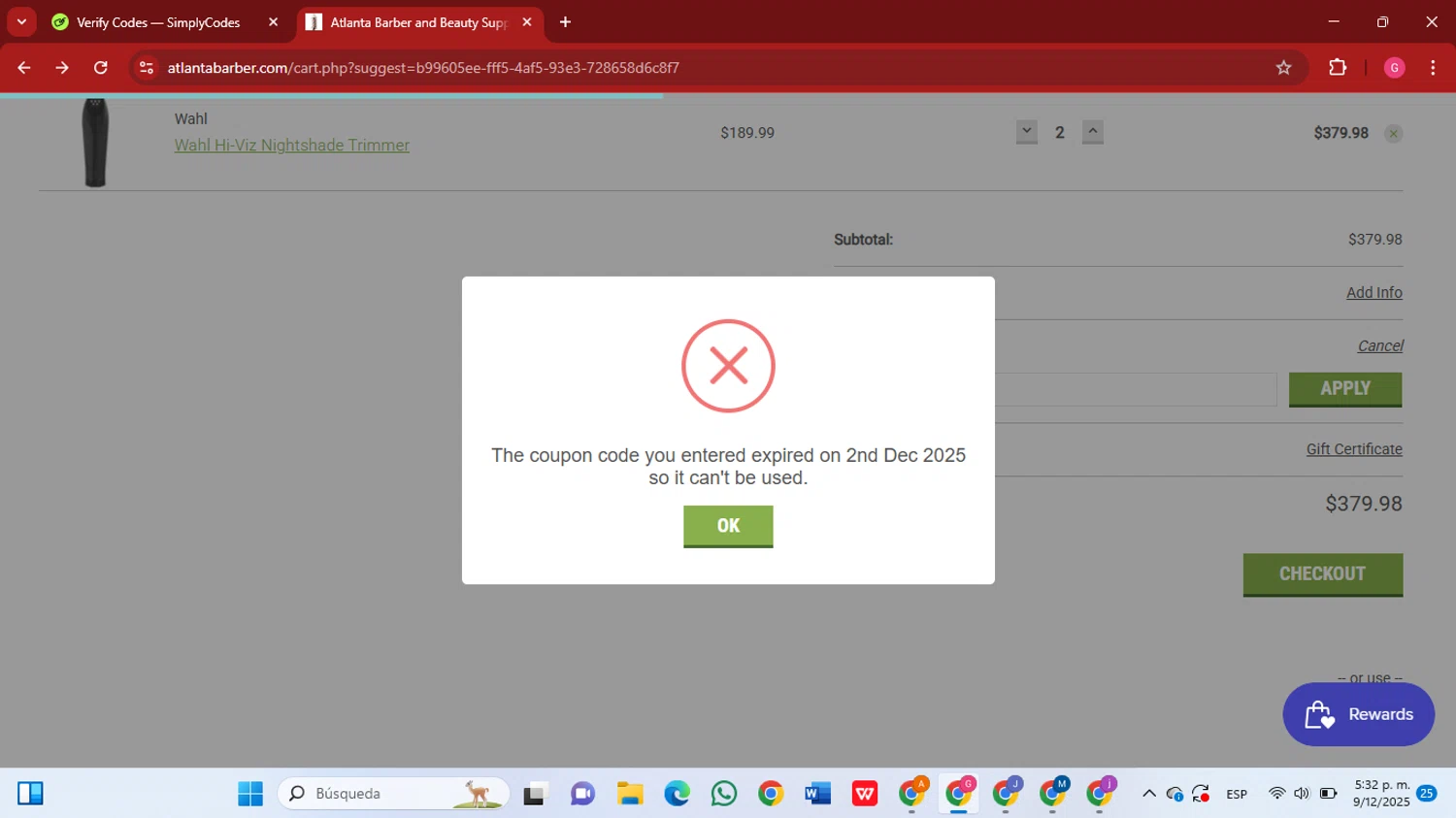Open the notification center badge 25

point(1427,794)
